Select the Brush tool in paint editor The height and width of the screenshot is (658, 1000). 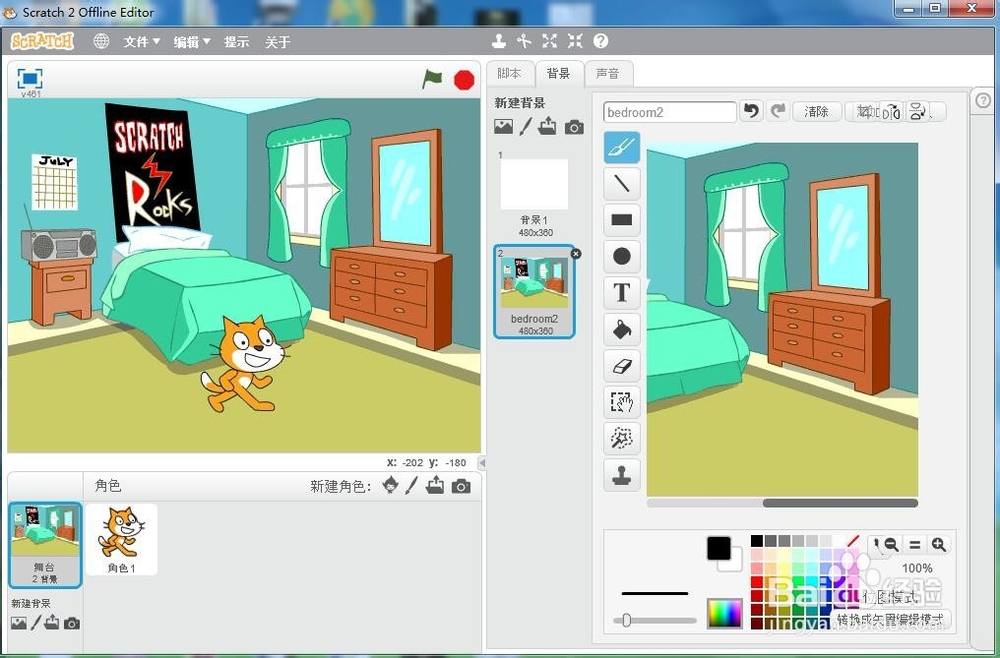622,147
